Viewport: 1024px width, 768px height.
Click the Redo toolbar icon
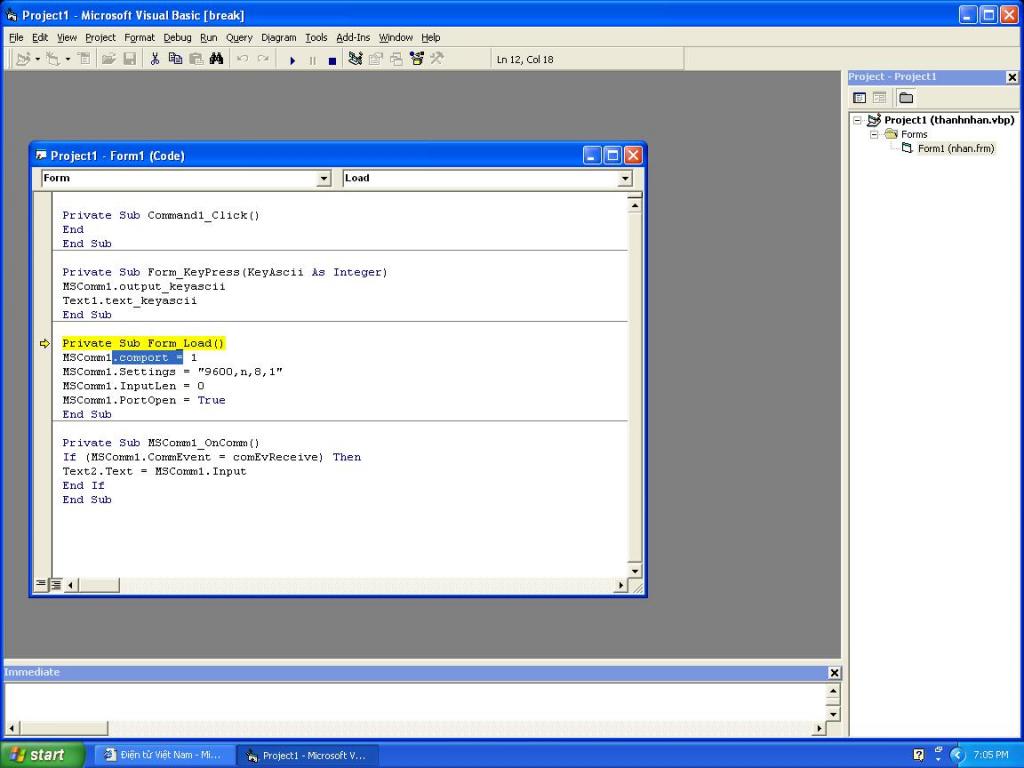point(263,59)
